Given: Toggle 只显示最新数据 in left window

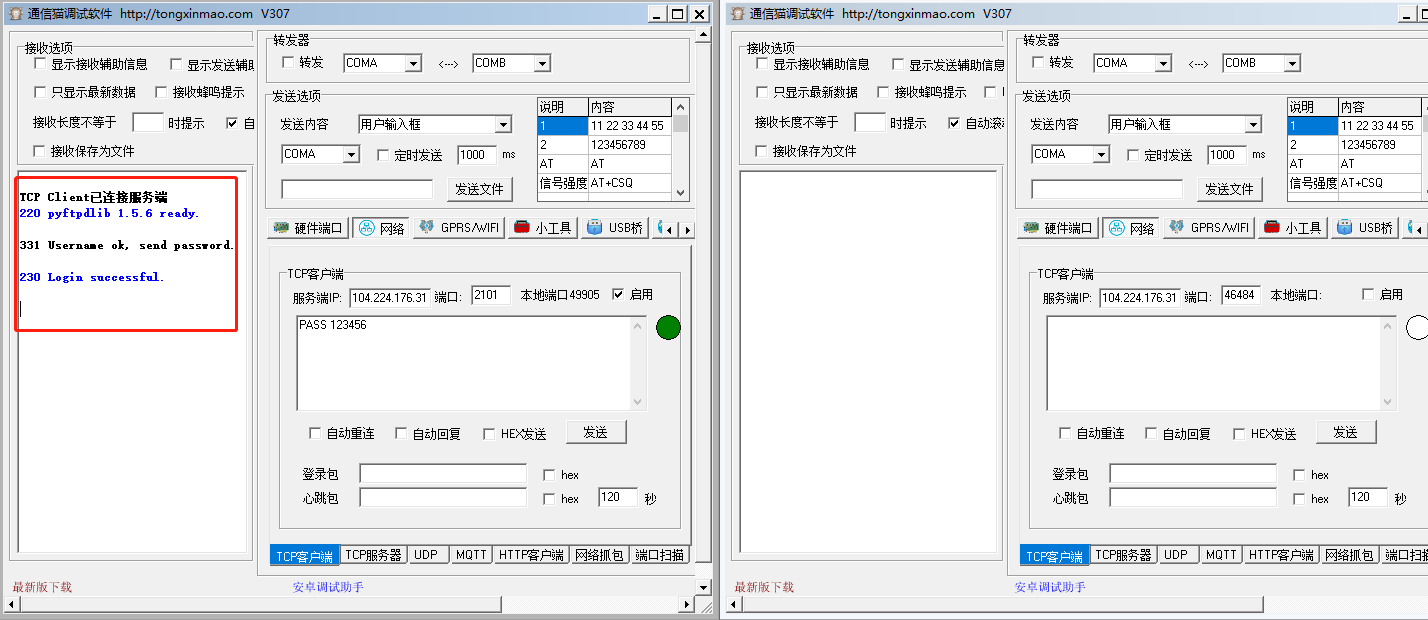Looking at the screenshot, I should (40, 92).
